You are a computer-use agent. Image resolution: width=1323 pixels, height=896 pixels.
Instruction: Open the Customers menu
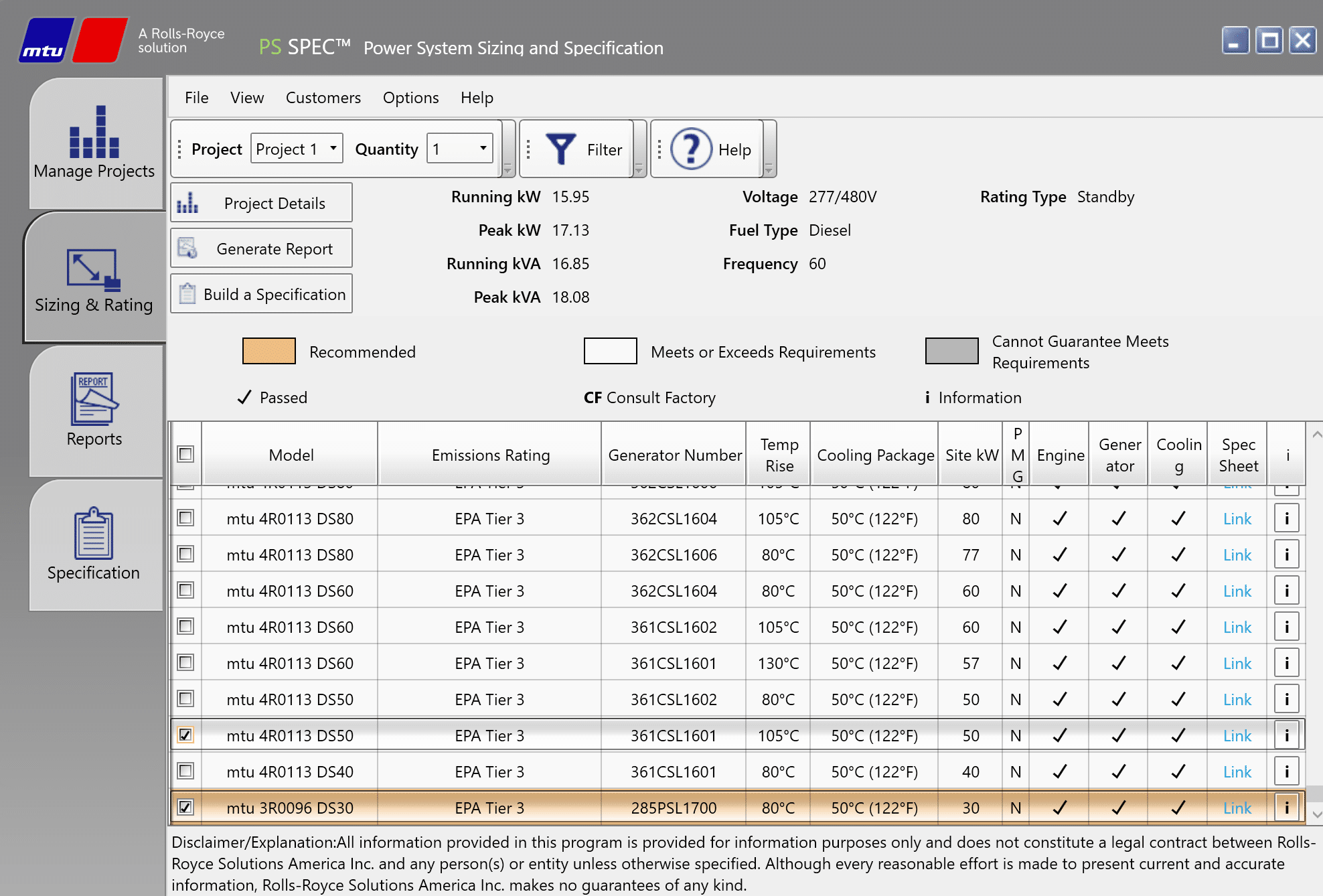[x=323, y=98]
